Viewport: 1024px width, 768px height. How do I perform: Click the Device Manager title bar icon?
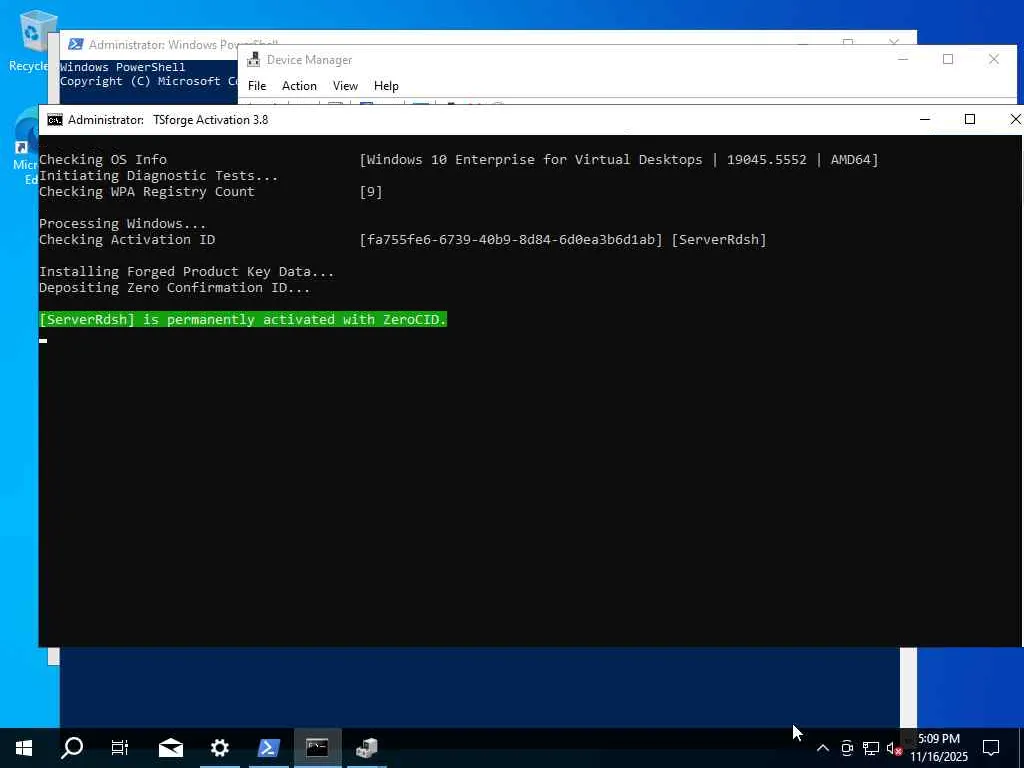click(x=253, y=60)
